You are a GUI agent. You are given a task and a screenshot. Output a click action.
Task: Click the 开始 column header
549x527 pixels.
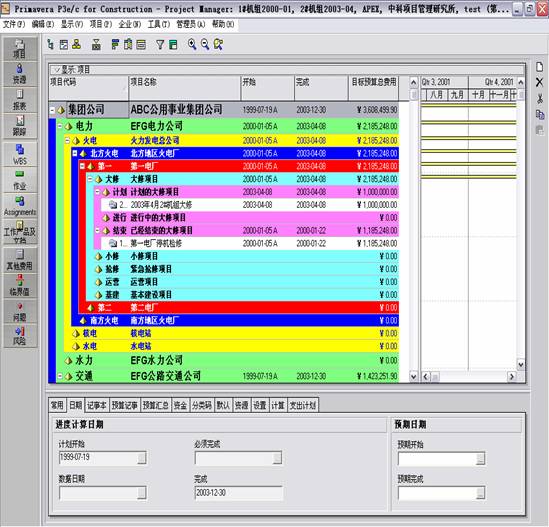267,88
